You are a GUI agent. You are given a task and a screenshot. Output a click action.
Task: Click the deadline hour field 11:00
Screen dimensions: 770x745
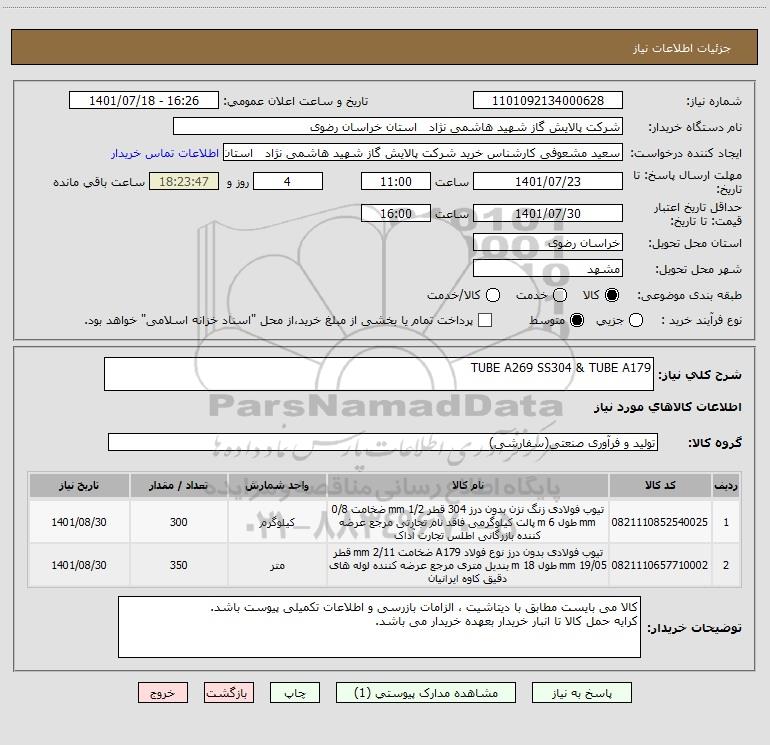(396, 181)
